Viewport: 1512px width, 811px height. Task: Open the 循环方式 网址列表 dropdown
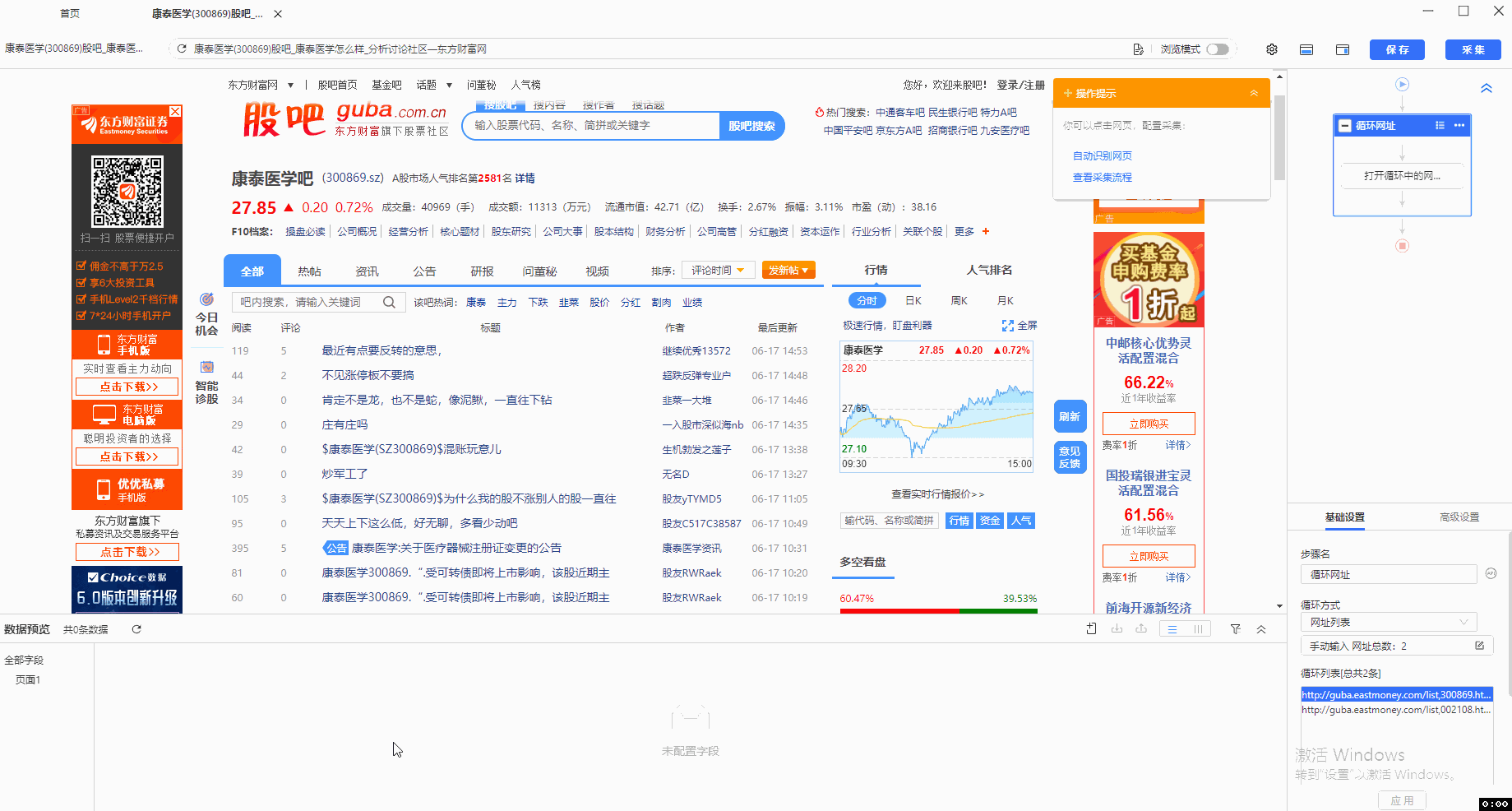coord(1389,622)
